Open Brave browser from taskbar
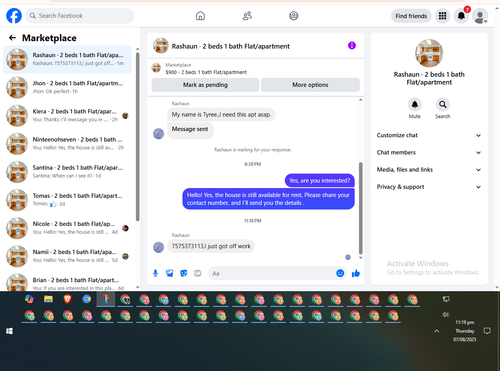 coord(67,299)
